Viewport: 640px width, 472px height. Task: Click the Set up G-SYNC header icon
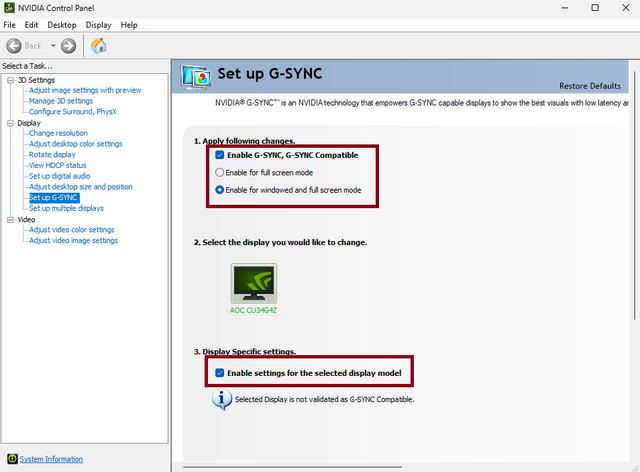pyautogui.click(x=196, y=77)
